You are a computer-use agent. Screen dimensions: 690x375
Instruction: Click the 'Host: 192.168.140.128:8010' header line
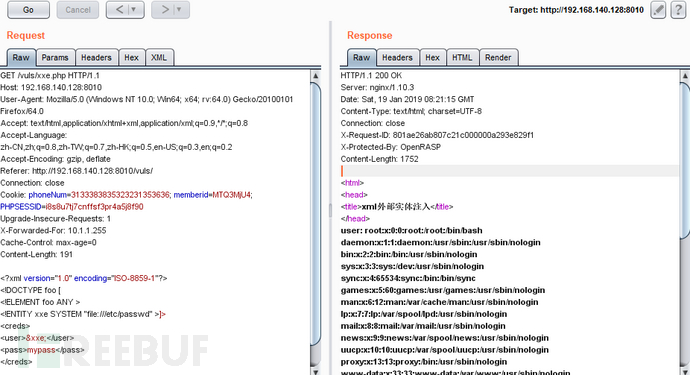51,88
